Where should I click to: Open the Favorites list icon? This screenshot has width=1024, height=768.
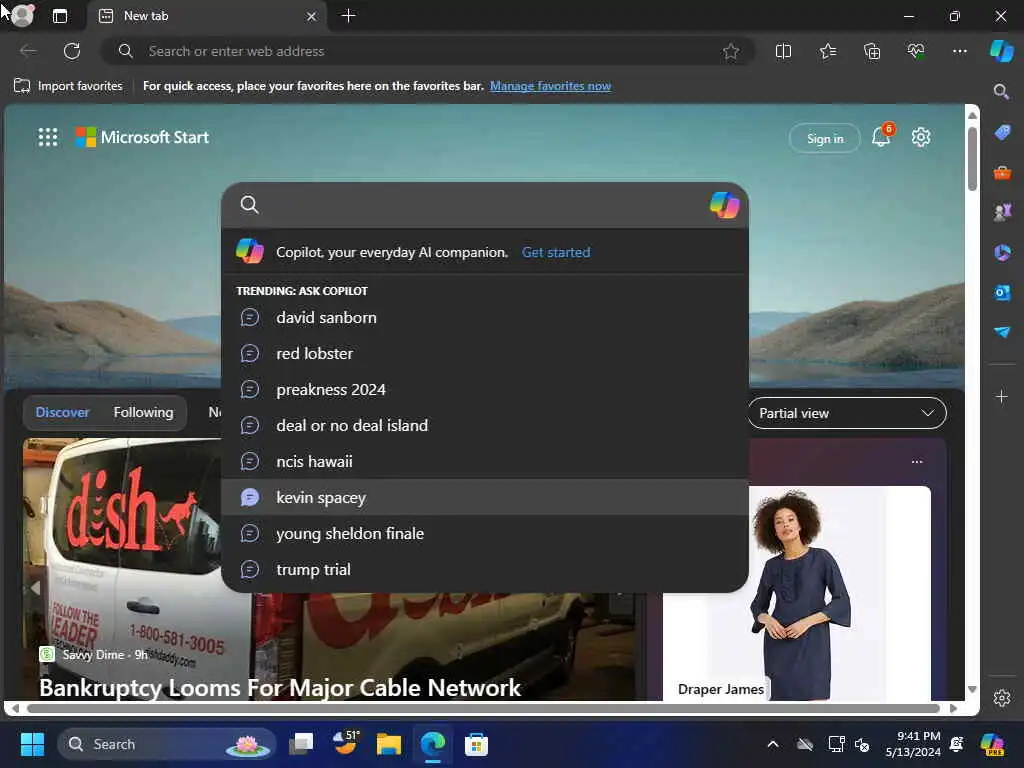coord(827,51)
